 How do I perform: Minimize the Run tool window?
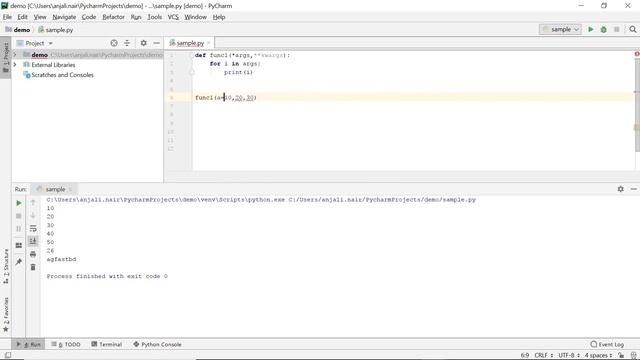point(633,189)
